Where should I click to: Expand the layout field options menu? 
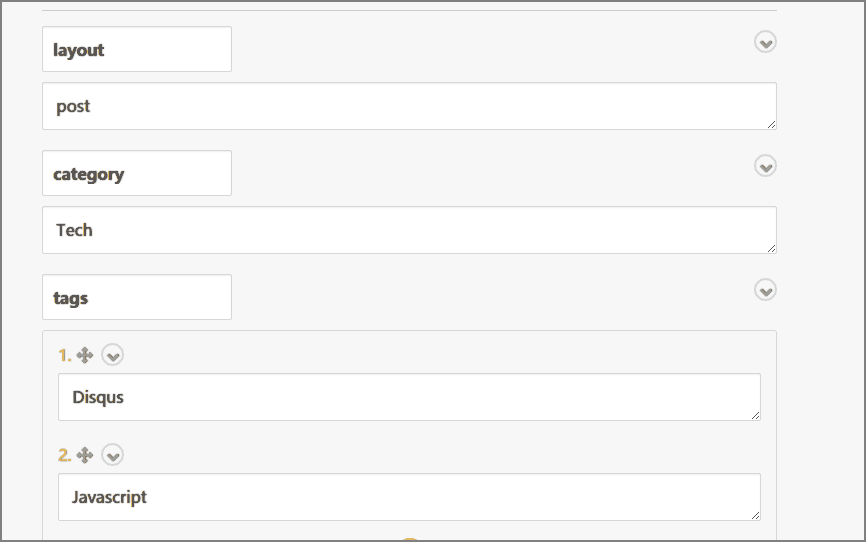765,42
